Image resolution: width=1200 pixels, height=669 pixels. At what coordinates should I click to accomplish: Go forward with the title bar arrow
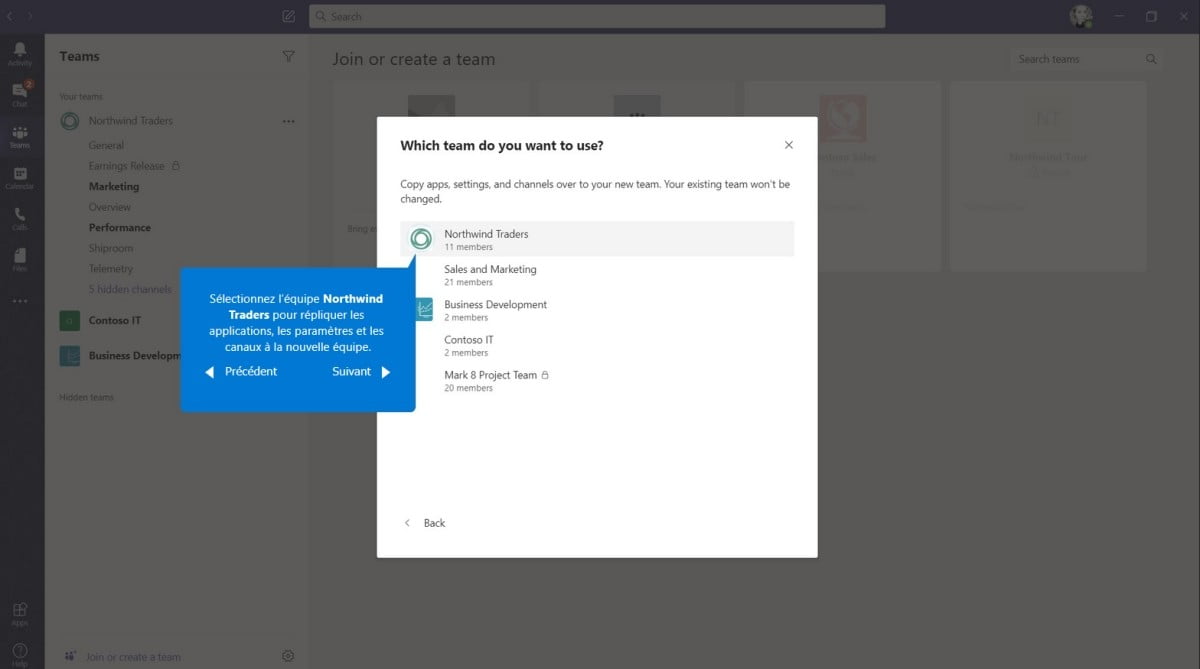(30, 16)
